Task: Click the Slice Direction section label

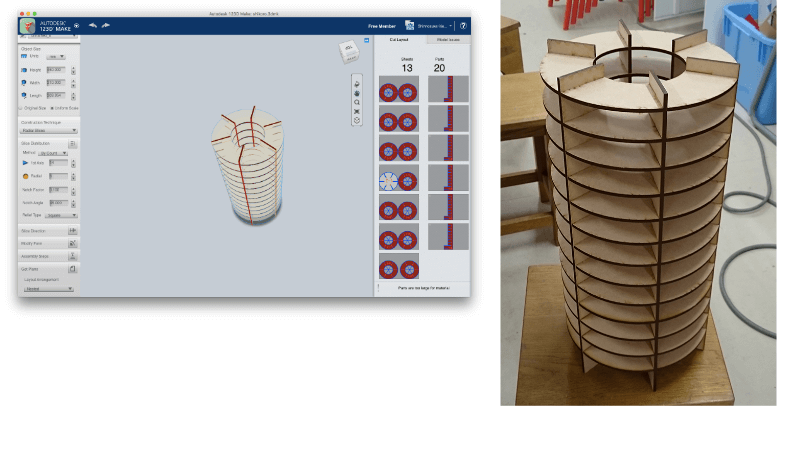Action: coord(33,231)
